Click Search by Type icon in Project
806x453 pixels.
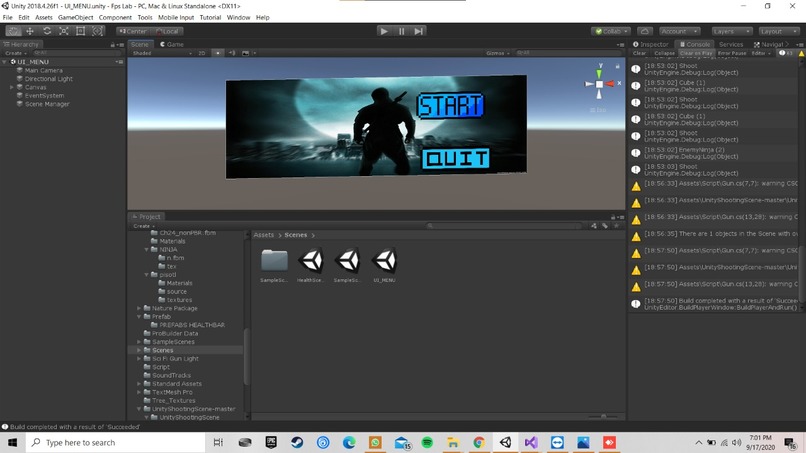[x=594, y=226]
